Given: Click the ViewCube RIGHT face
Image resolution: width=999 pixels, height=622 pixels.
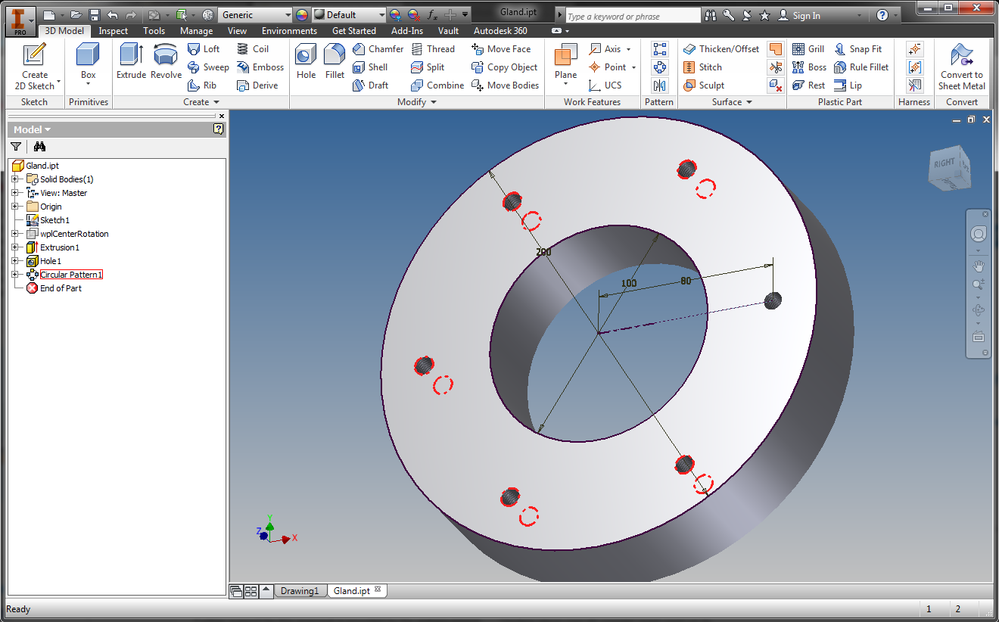Looking at the screenshot, I should pos(944,163).
